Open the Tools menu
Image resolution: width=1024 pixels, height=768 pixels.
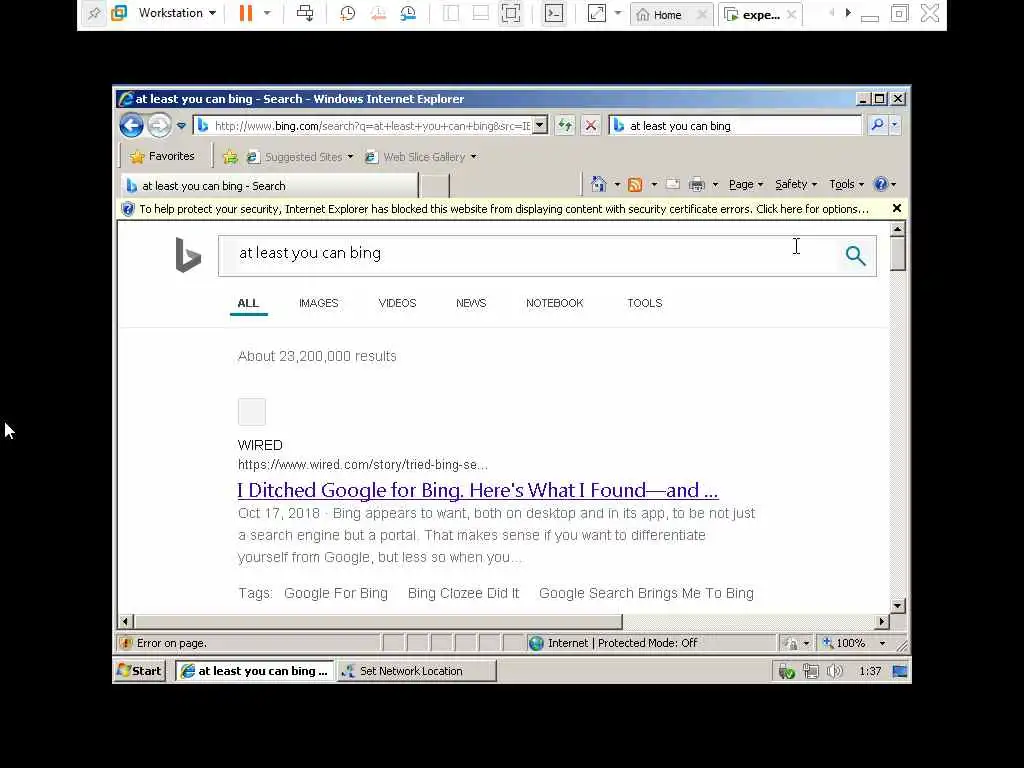(x=846, y=184)
